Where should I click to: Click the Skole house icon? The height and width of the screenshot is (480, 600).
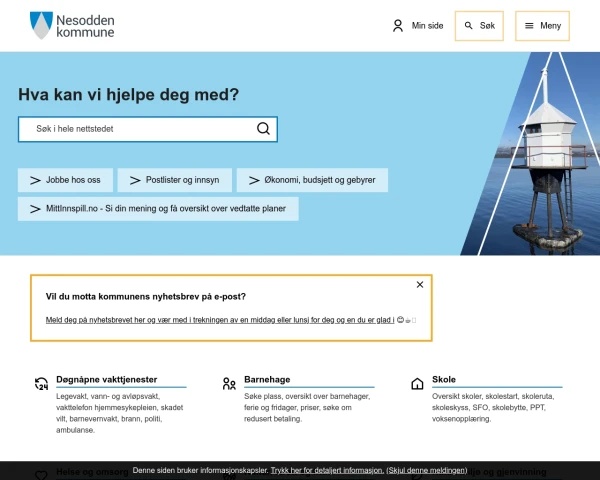(417, 383)
